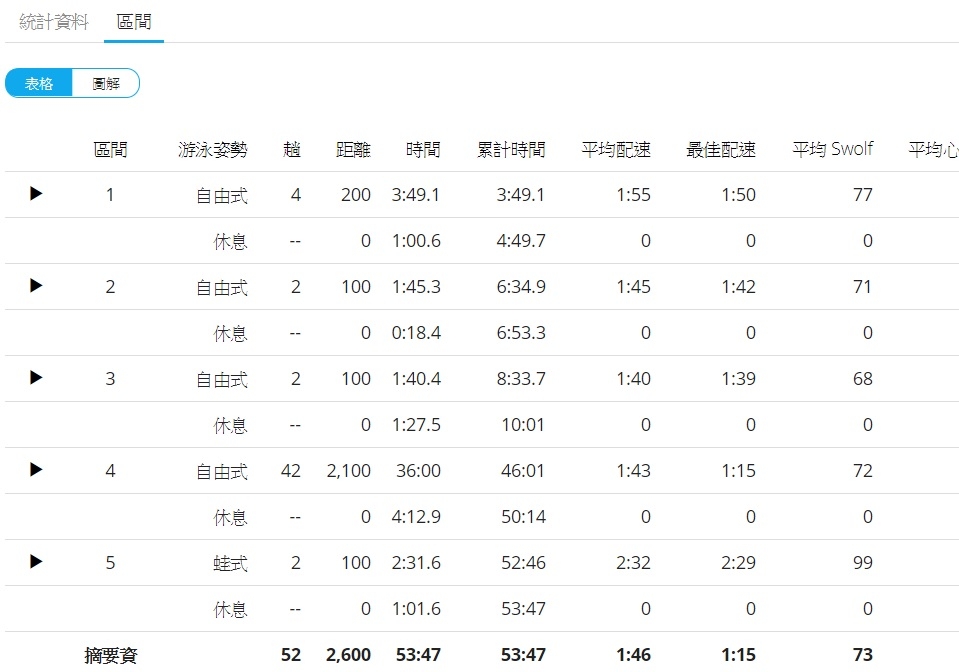The width and height of the screenshot is (959, 672).
Task: Select cumulative time 10:01
Action: (523, 425)
